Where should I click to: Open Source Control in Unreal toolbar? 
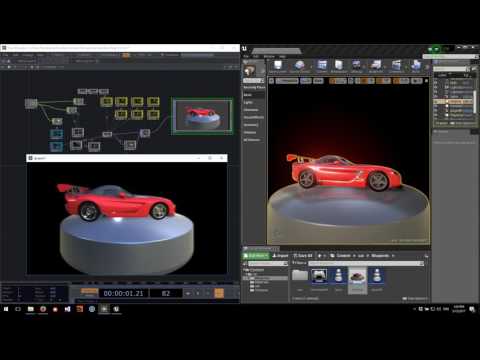(299, 66)
